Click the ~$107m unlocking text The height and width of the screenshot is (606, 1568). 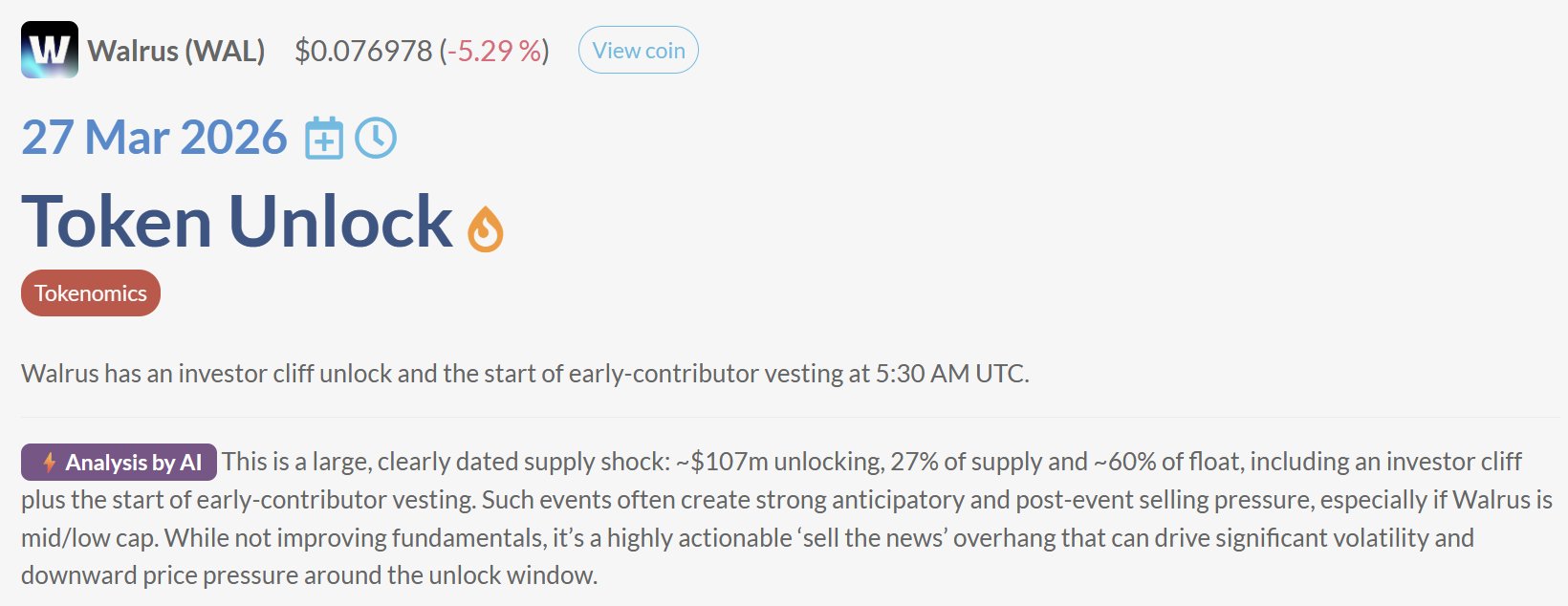778,462
